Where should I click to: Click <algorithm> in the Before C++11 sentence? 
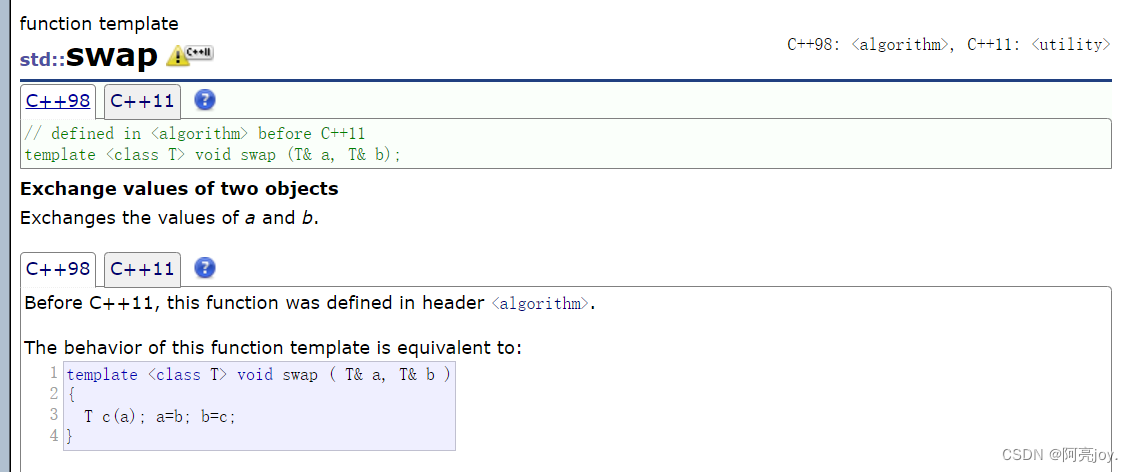coord(540,304)
